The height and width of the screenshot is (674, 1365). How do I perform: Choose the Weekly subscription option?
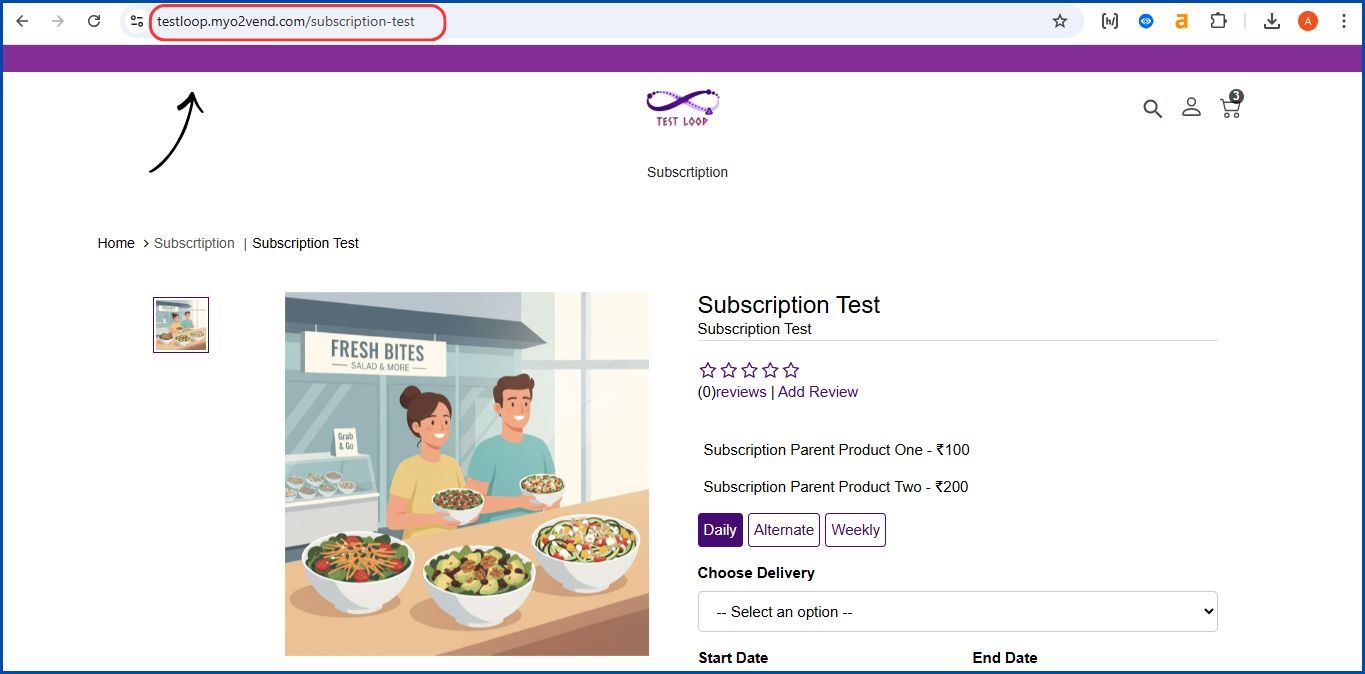(855, 529)
